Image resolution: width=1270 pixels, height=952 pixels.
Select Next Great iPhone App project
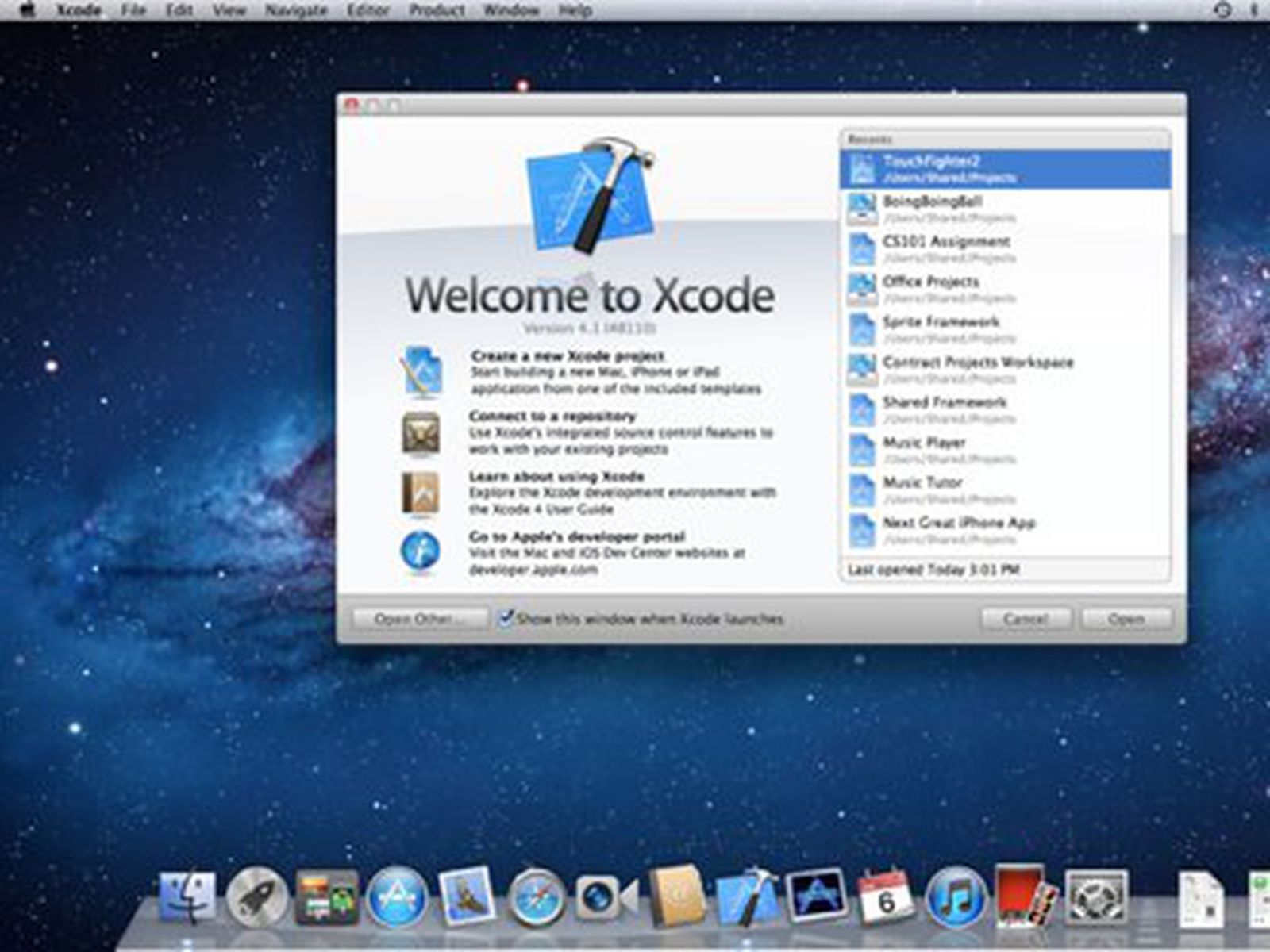pos(1005,531)
